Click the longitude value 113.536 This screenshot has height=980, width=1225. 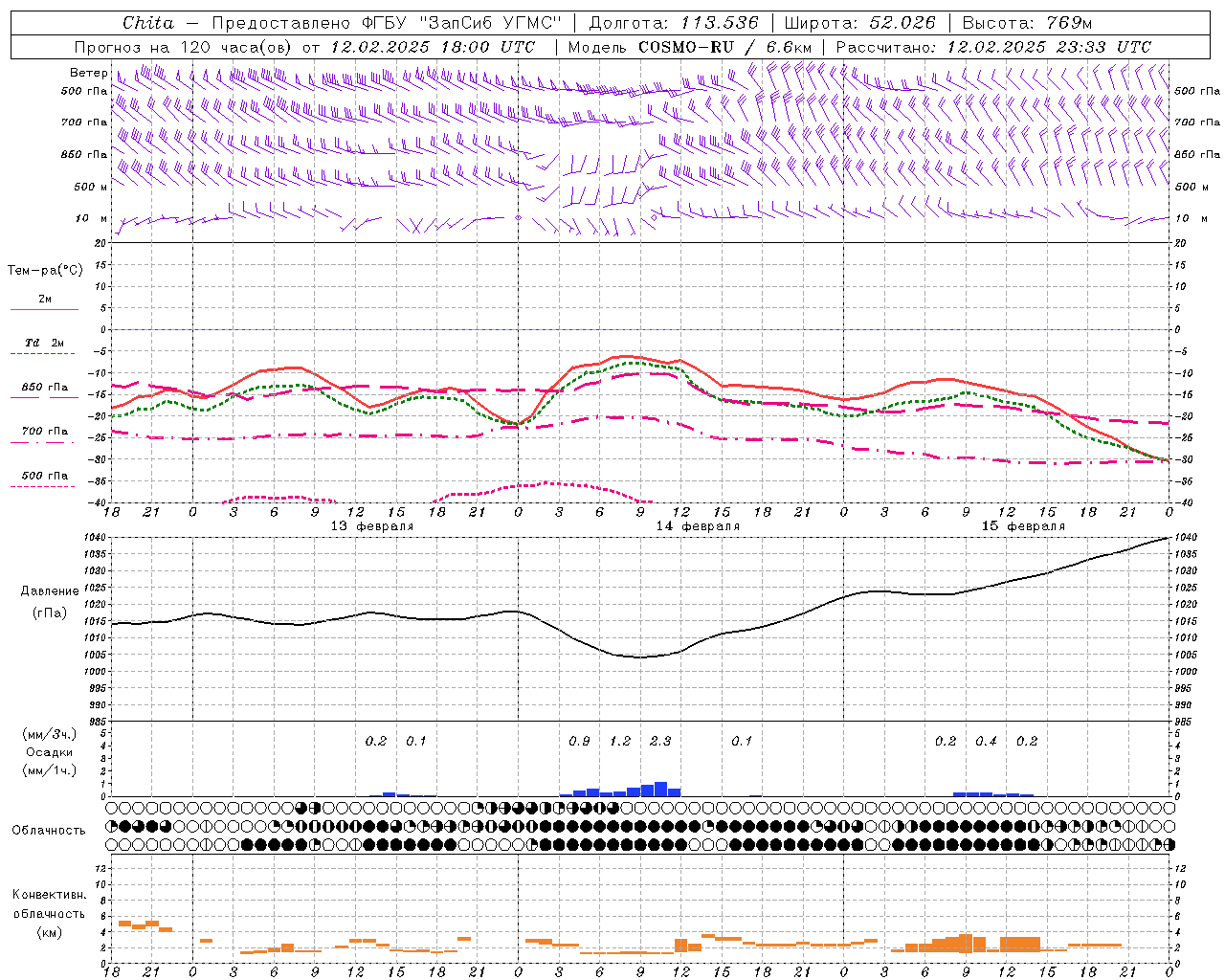pos(720,23)
